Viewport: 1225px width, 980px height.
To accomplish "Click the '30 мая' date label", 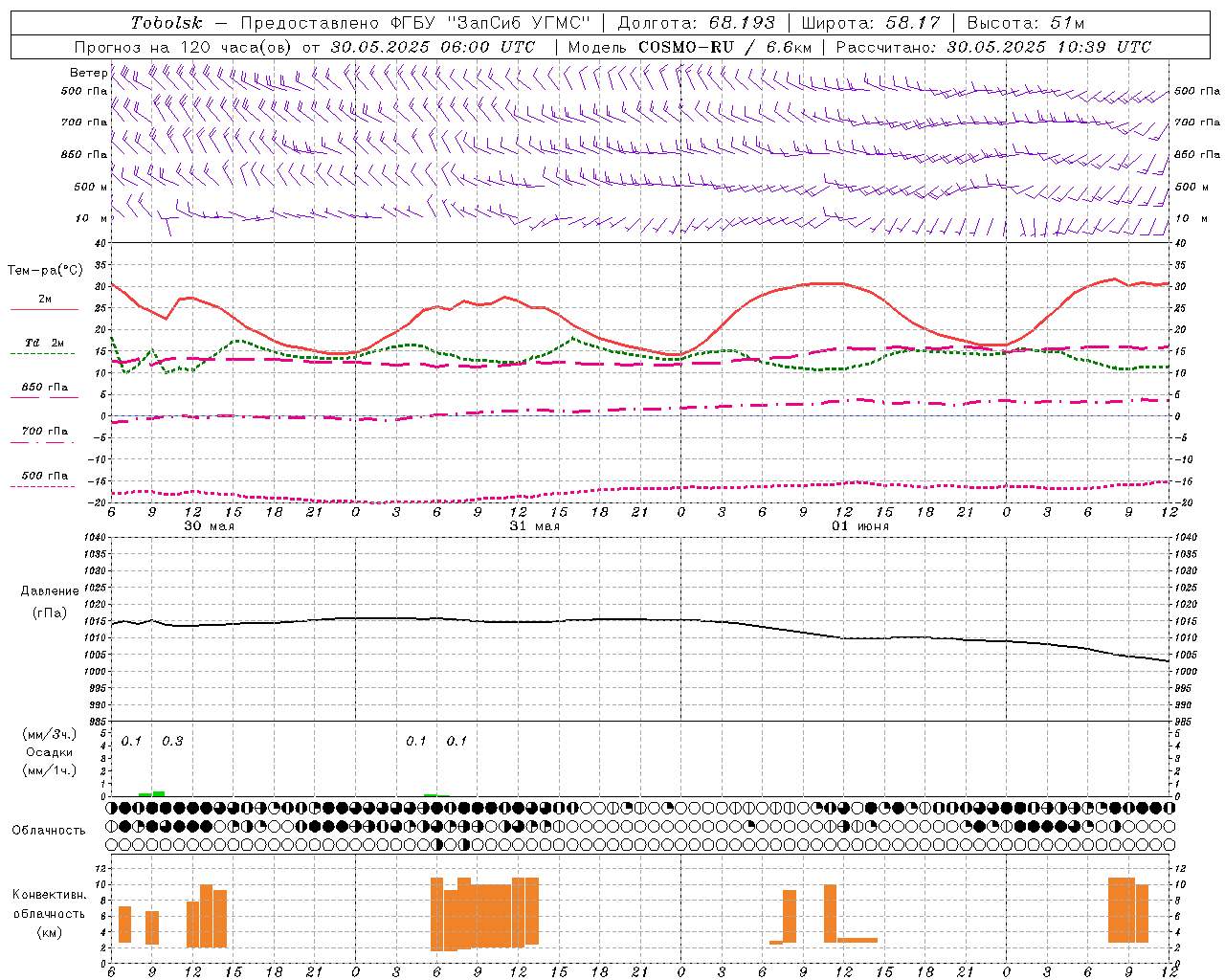I will tap(209, 525).
